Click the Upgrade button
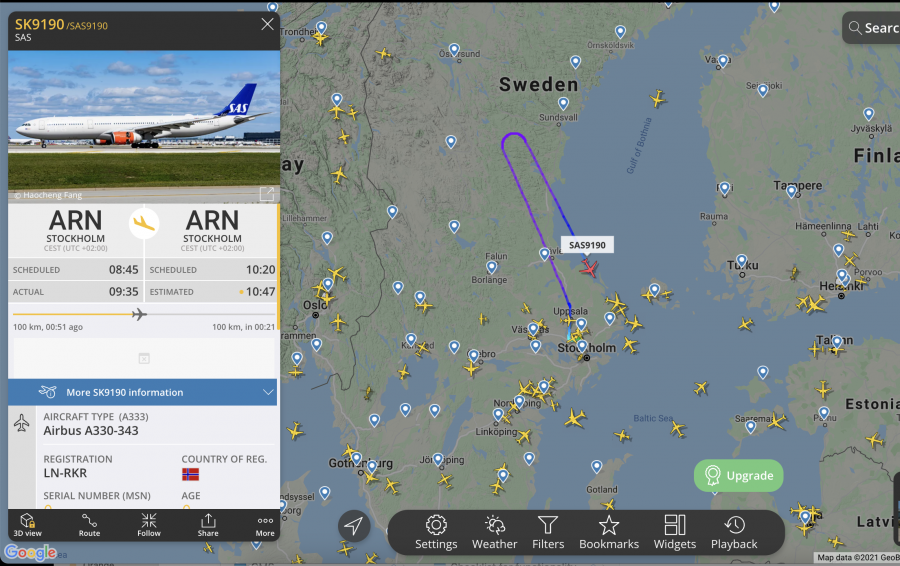Image resolution: width=900 pixels, height=566 pixels. (x=738, y=475)
